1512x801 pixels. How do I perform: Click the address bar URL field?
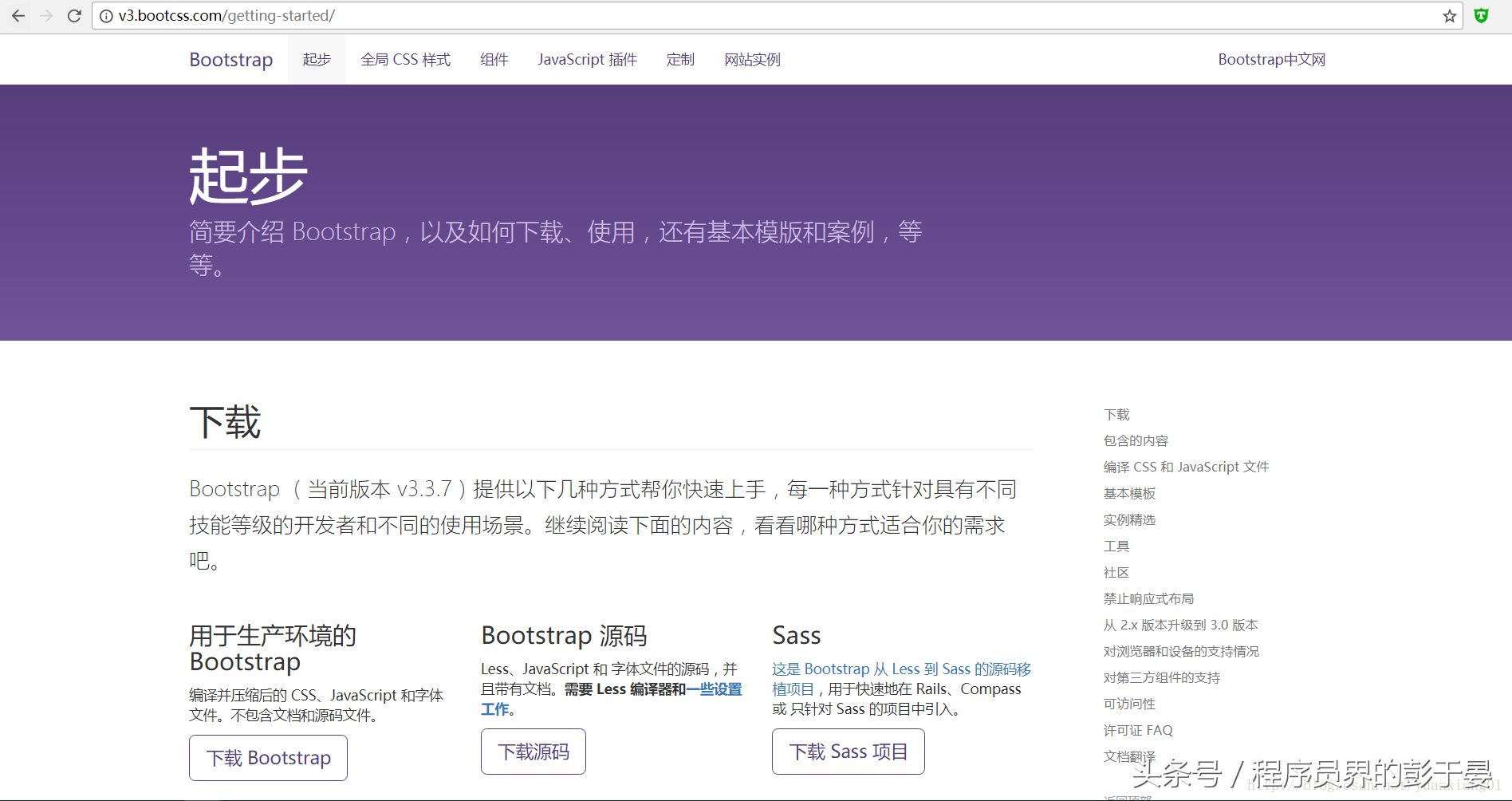pos(778,16)
